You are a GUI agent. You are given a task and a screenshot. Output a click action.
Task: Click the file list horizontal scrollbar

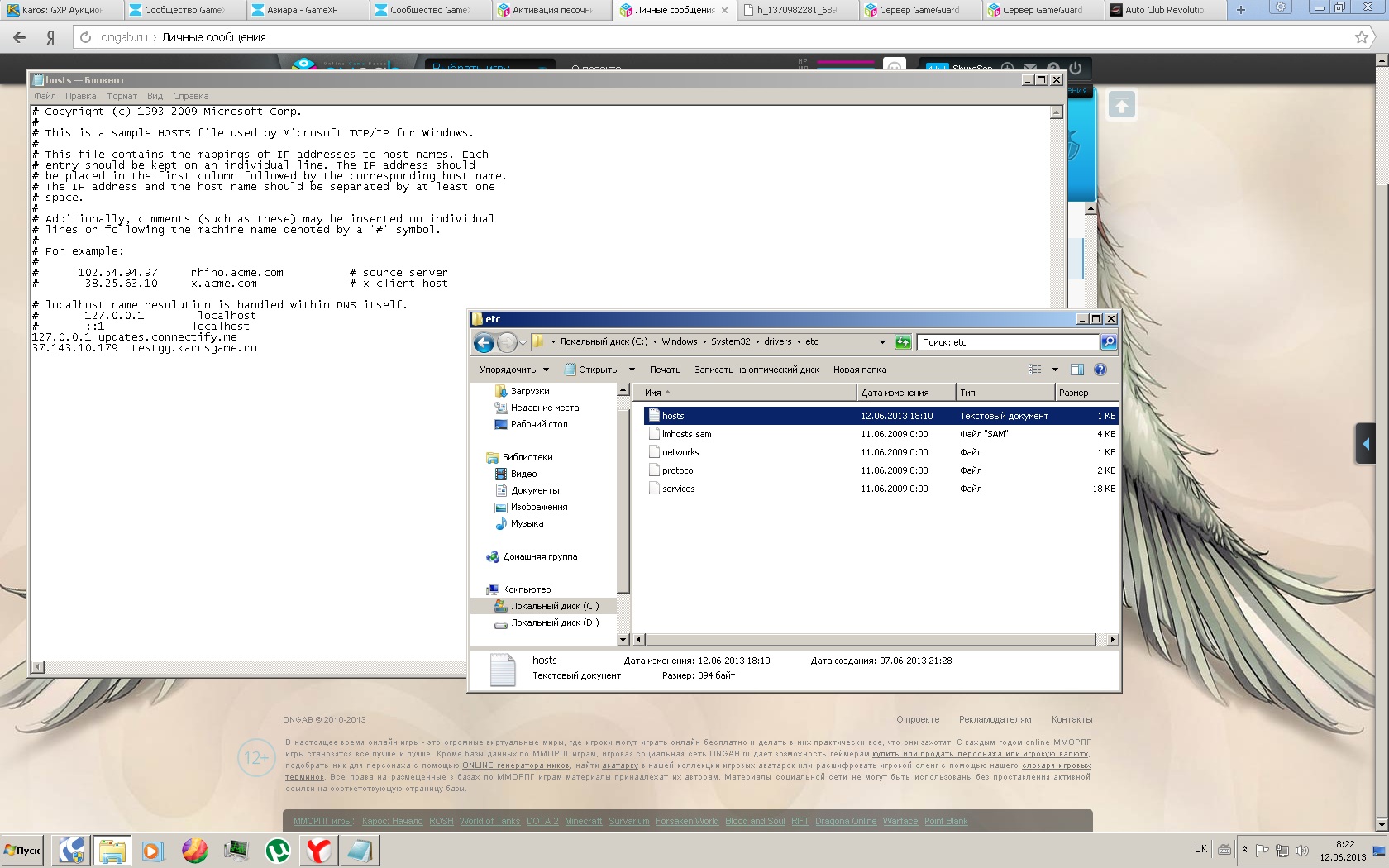click(871, 640)
